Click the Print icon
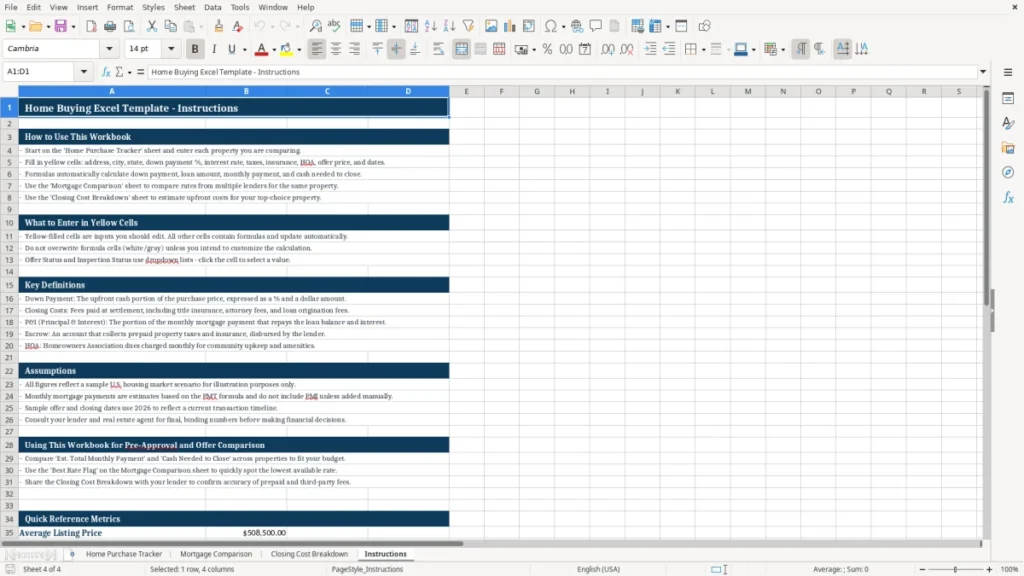This screenshot has height=576, width=1024. 110,26
